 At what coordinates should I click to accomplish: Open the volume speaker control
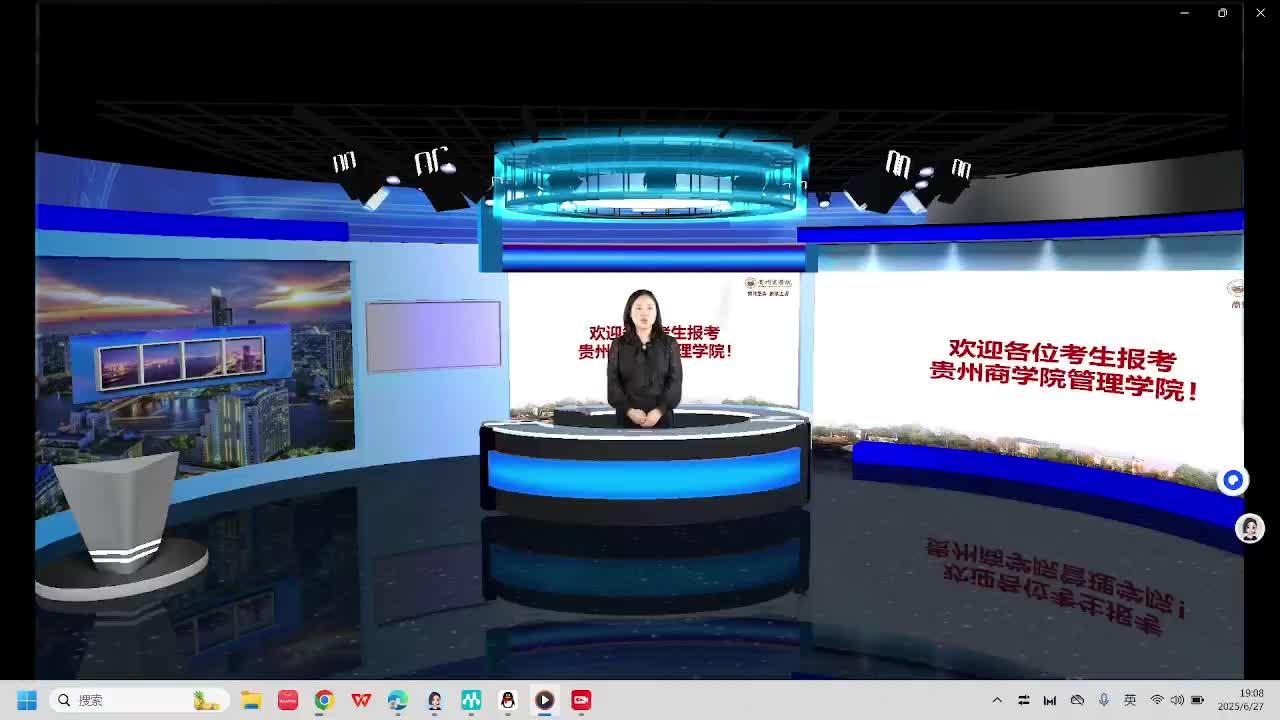(1177, 700)
